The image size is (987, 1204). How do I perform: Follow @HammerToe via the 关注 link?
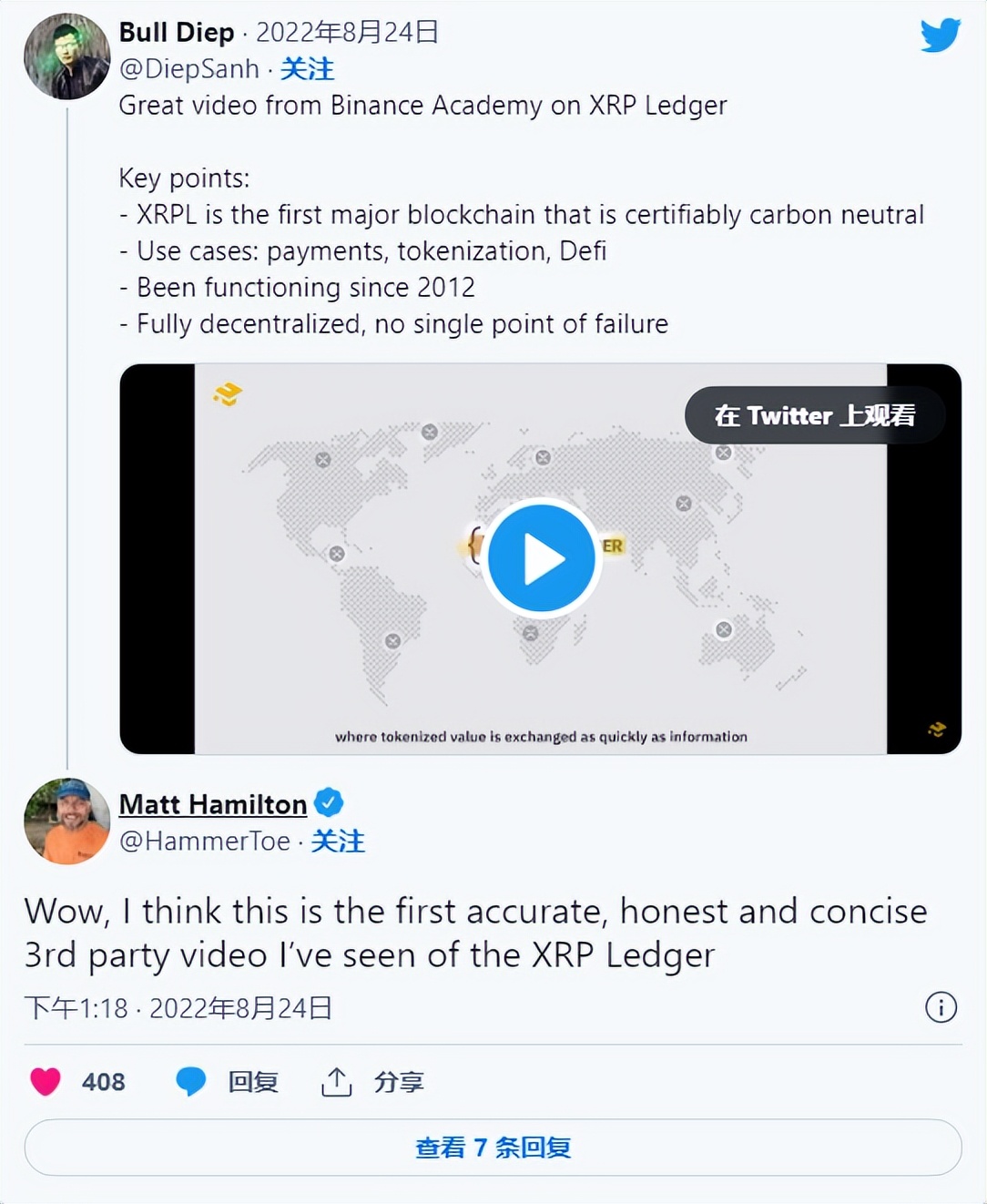[x=339, y=842]
